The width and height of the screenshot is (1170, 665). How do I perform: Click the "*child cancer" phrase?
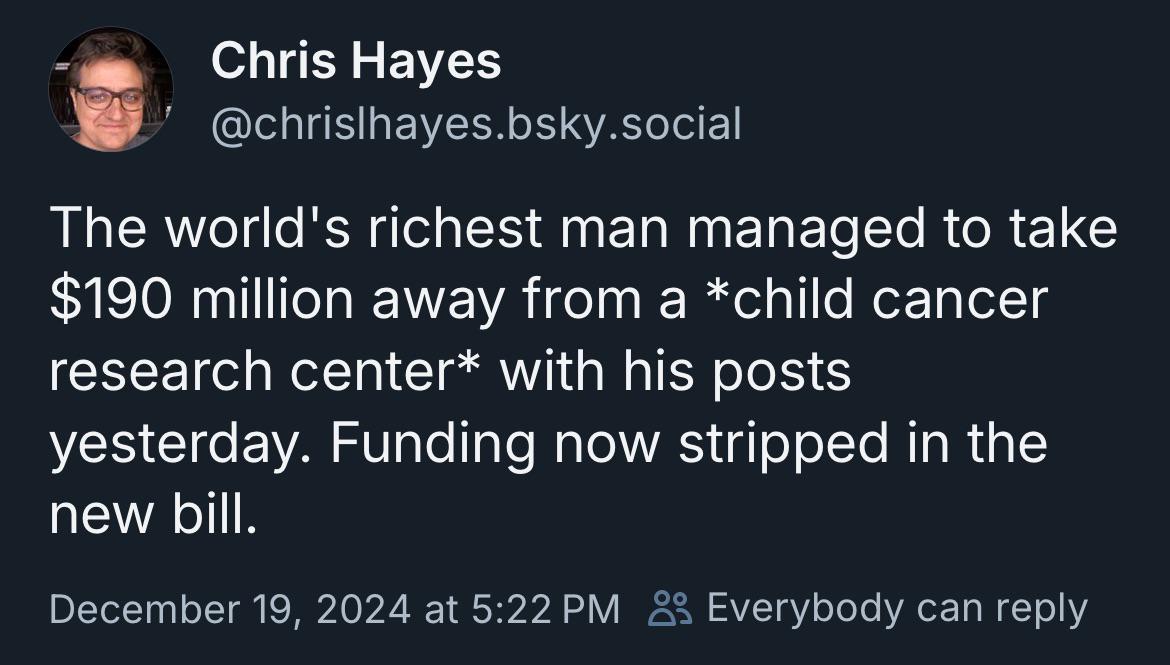pos(875,299)
